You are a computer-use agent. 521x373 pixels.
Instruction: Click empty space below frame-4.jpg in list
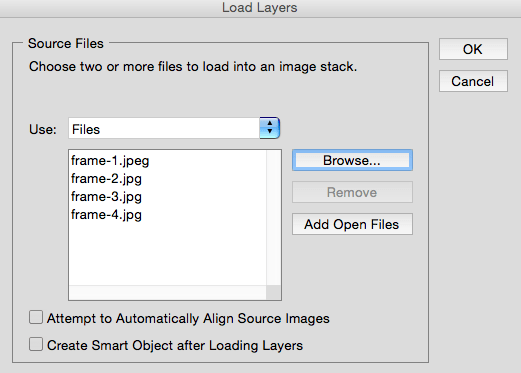click(168, 253)
